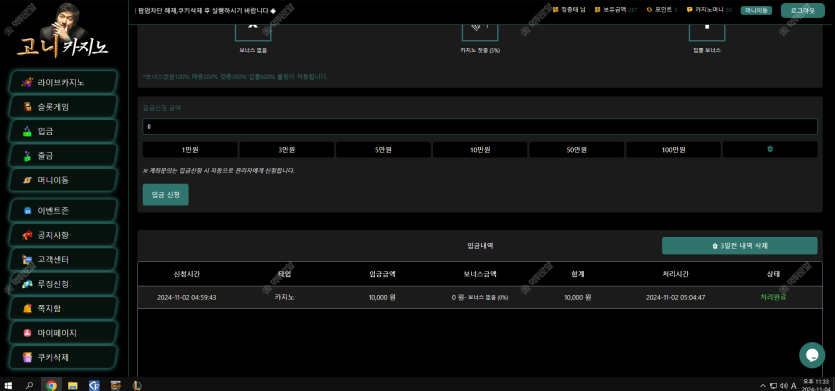835x391 pixels.
Task: Open the 슬롯게임 menu
Action: [x=64, y=107]
